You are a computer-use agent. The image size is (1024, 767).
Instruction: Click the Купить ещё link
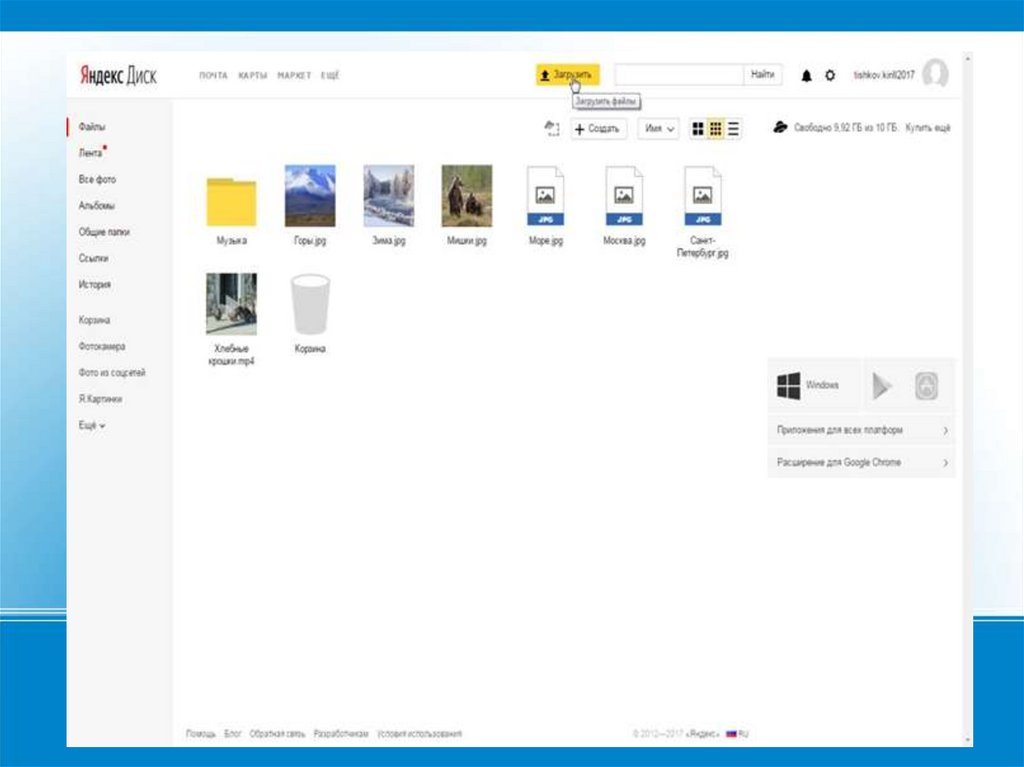coord(928,128)
